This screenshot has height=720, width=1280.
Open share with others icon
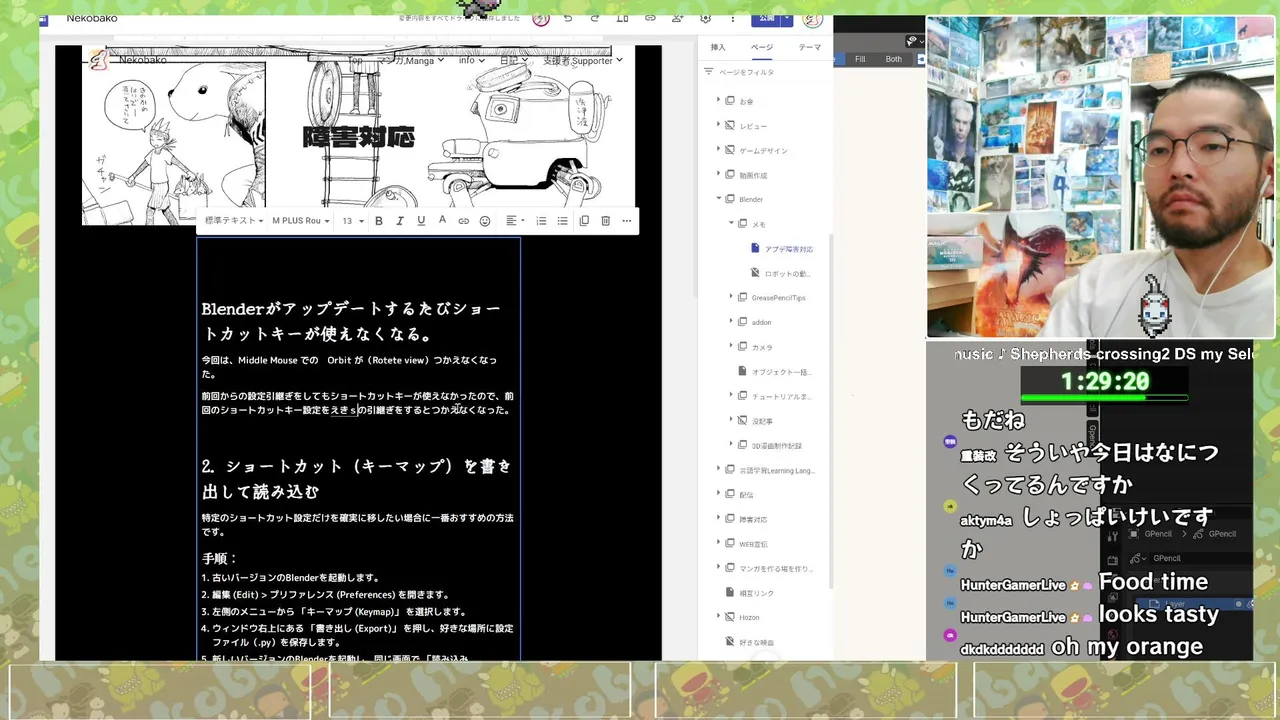[x=678, y=19]
